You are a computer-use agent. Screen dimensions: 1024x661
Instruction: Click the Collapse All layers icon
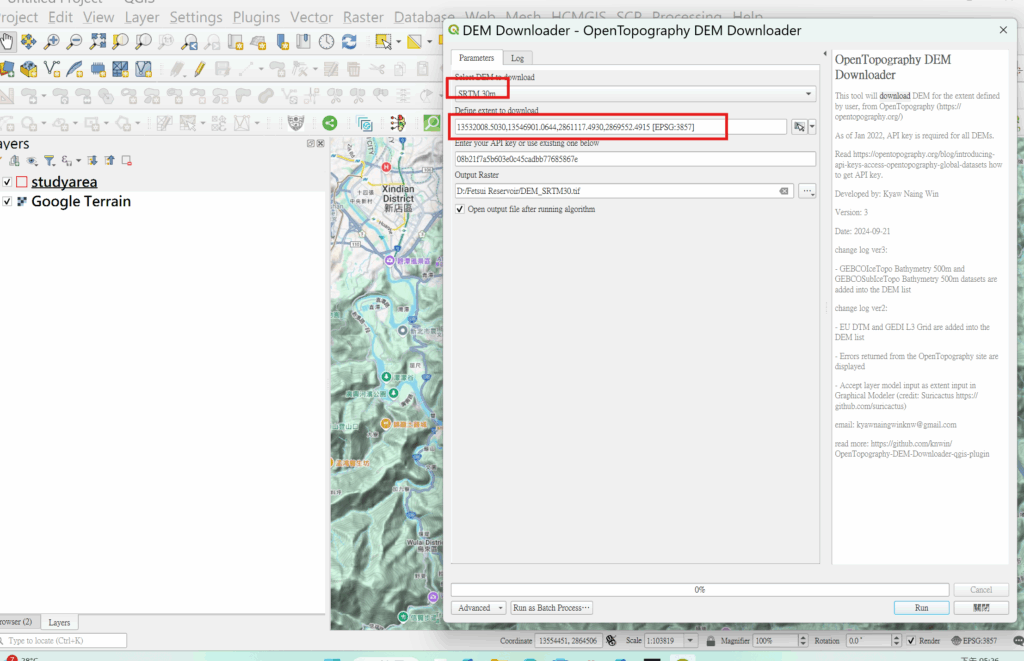[x=109, y=161]
